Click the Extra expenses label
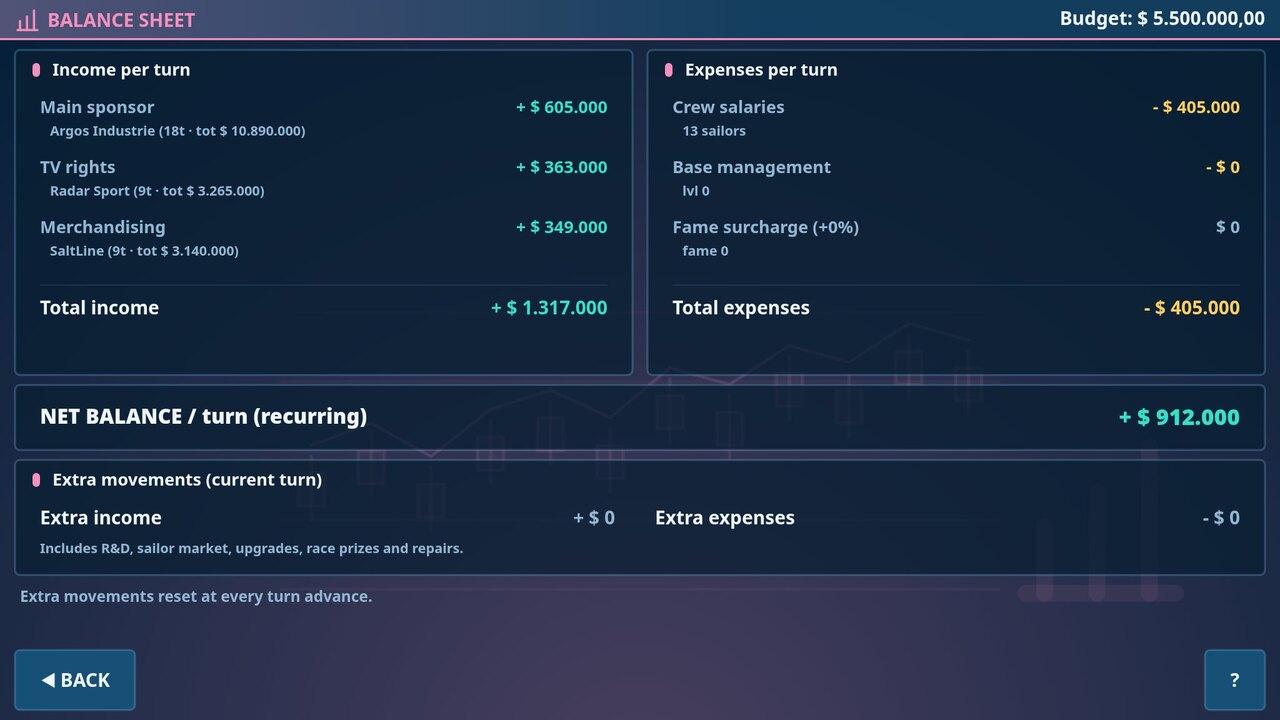 [x=725, y=518]
